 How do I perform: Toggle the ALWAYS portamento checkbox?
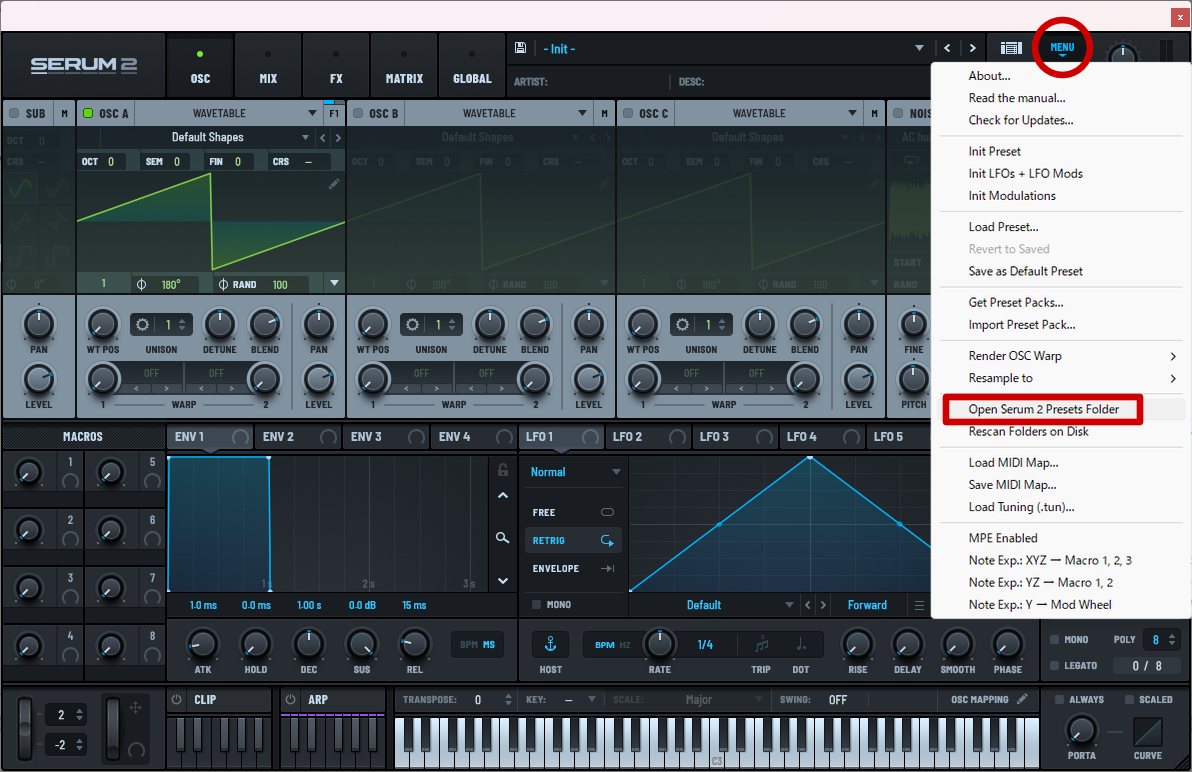(x=1059, y=699)
